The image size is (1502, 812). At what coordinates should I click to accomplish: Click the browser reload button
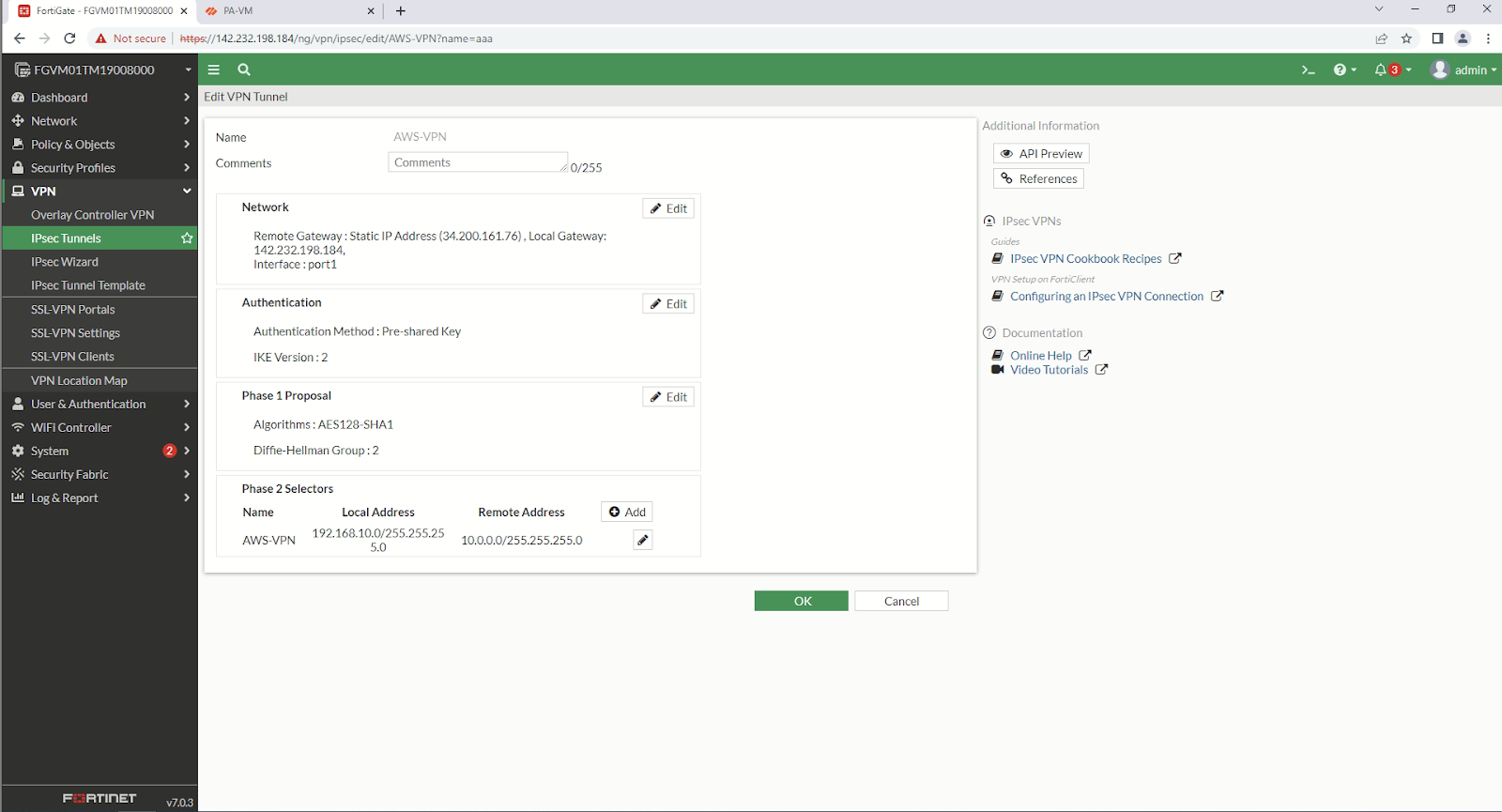[x=69, y=38]
